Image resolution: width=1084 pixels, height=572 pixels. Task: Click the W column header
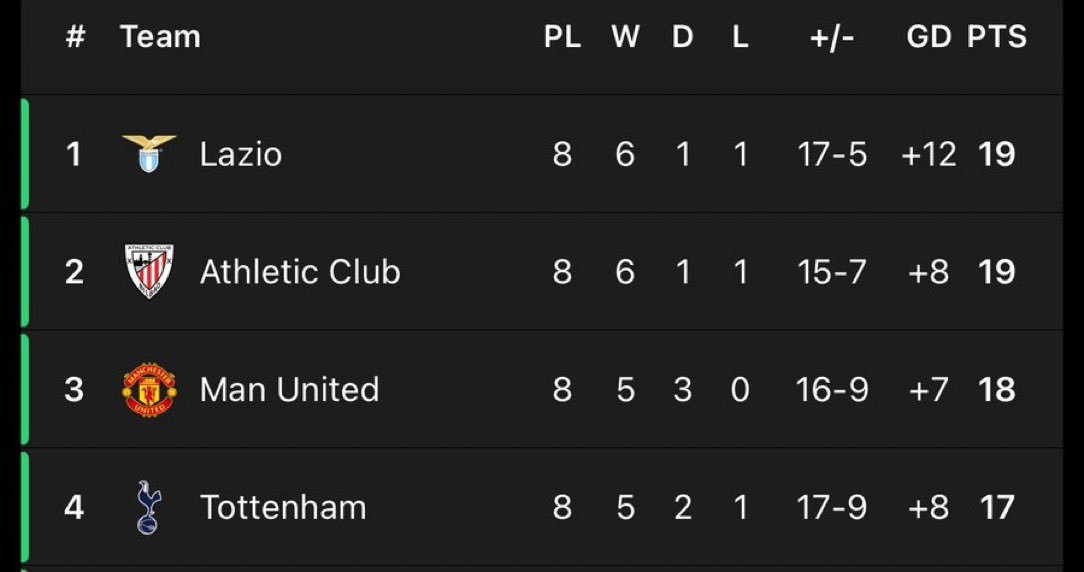pos(625,37)
